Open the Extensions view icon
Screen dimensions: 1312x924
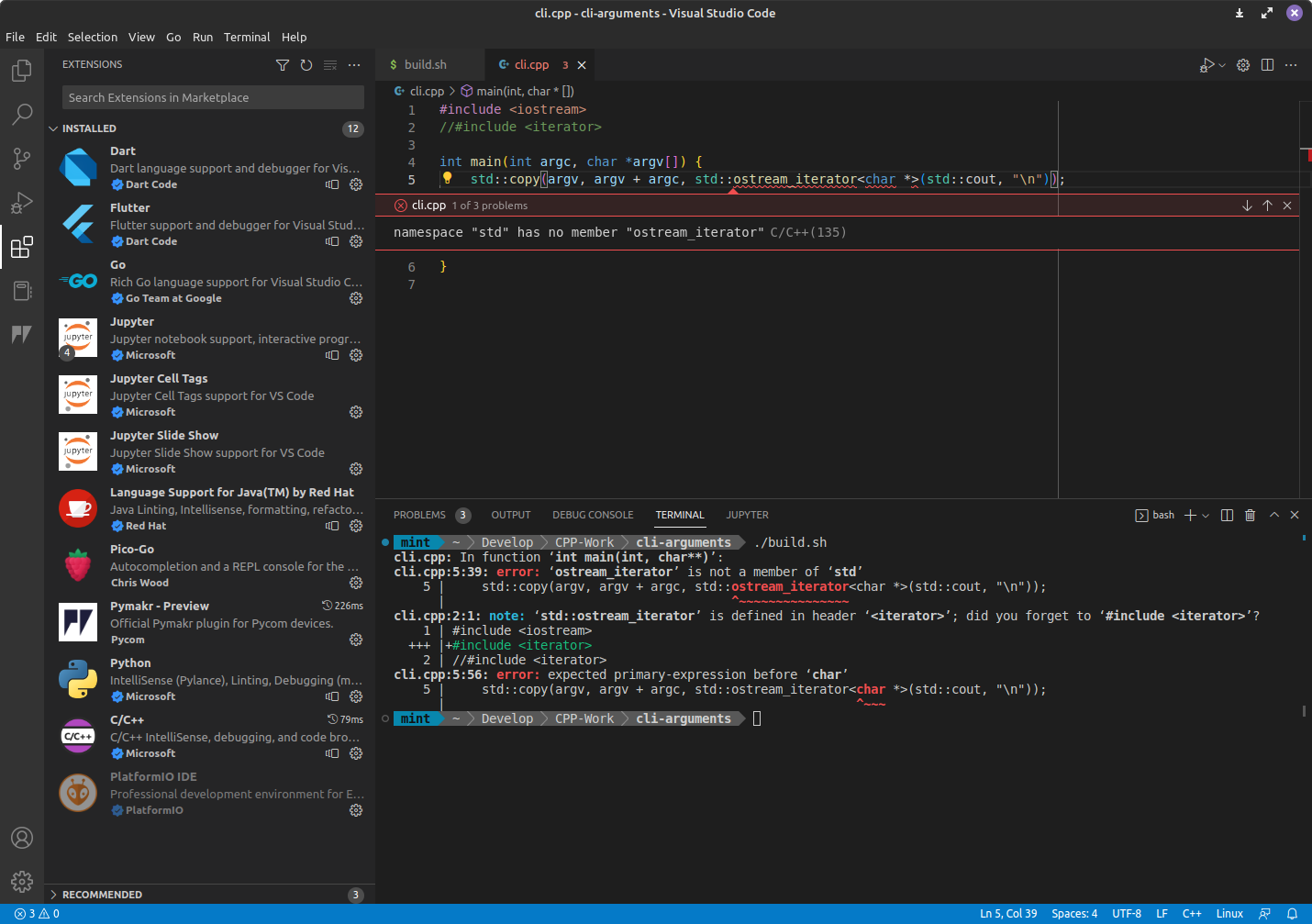22,247
